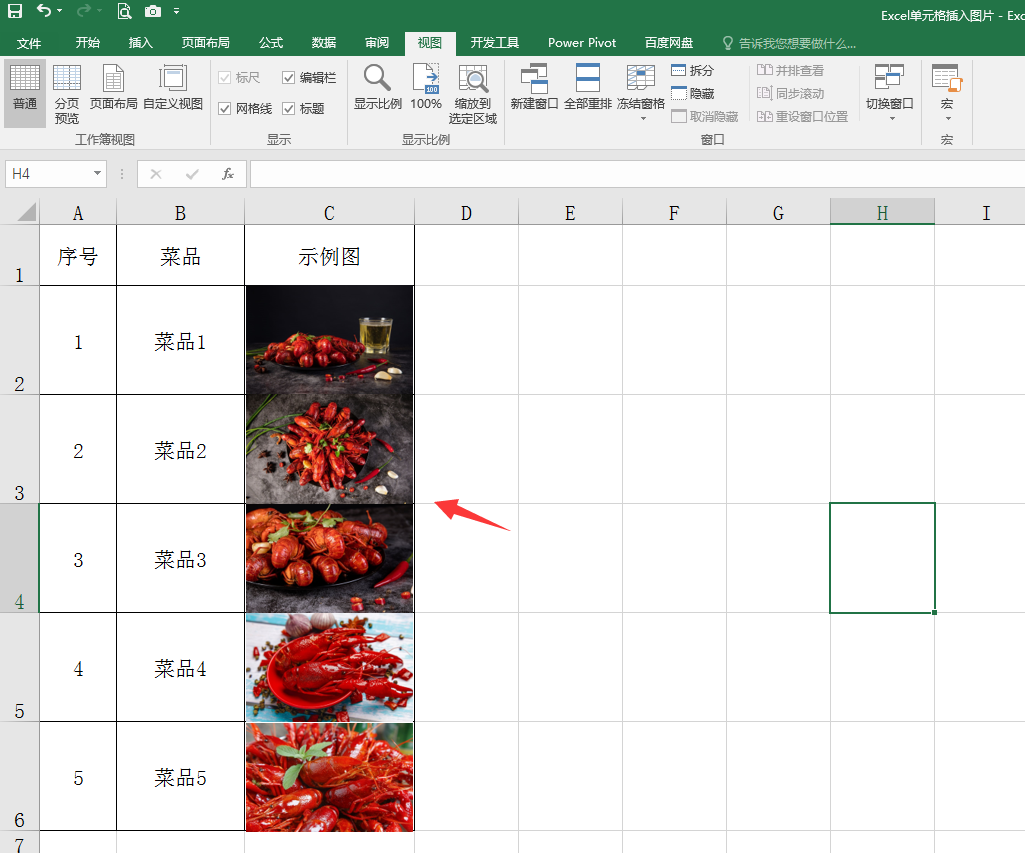Open the Insert (插入) ribbon tab
Viewport: 1025px width, 853px height.
tap(141, 43)
